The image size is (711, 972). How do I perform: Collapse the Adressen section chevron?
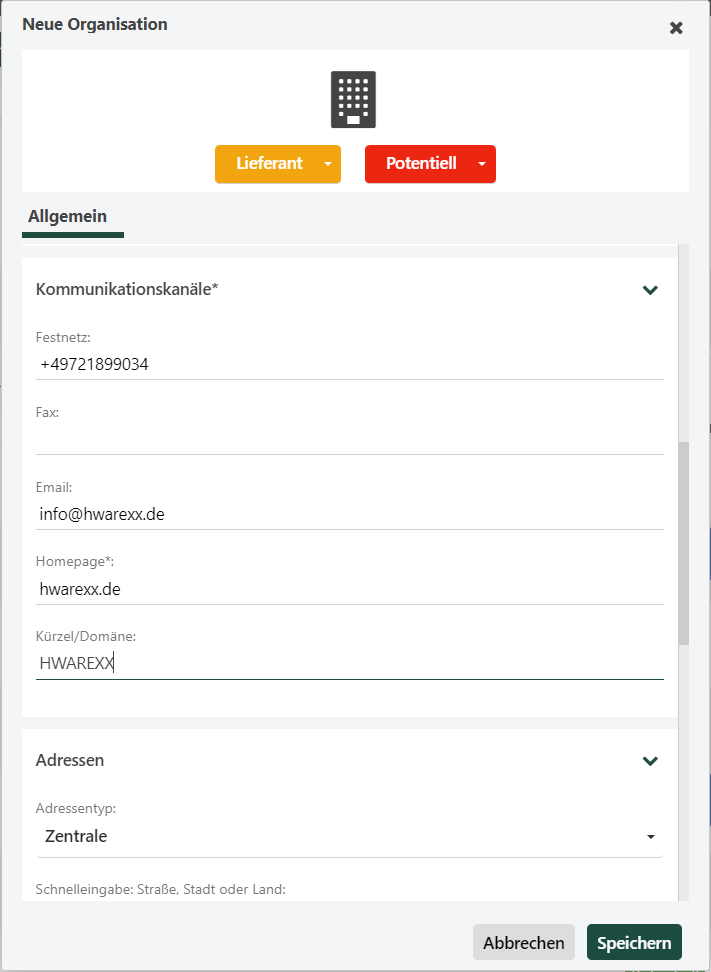click(650, 761)
